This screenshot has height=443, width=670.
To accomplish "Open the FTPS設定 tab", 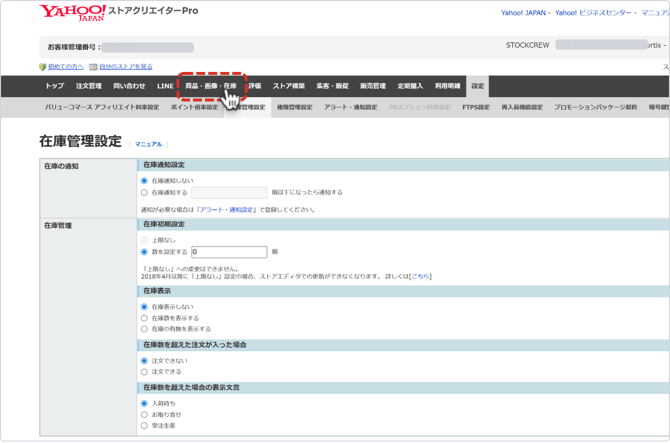I will (x=476, y=107).
